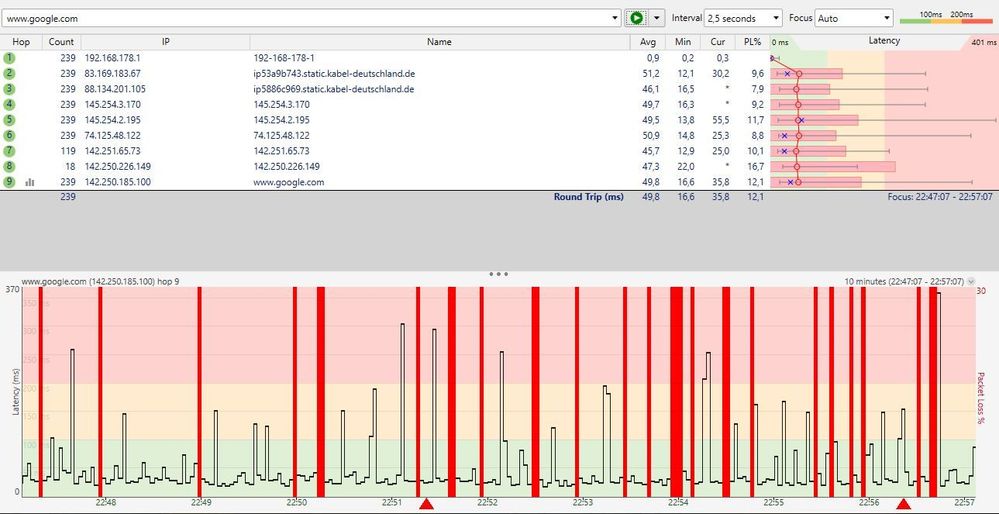
Task: Open the Interval 2,5 seconds dropdown
Action: (744, 18)
